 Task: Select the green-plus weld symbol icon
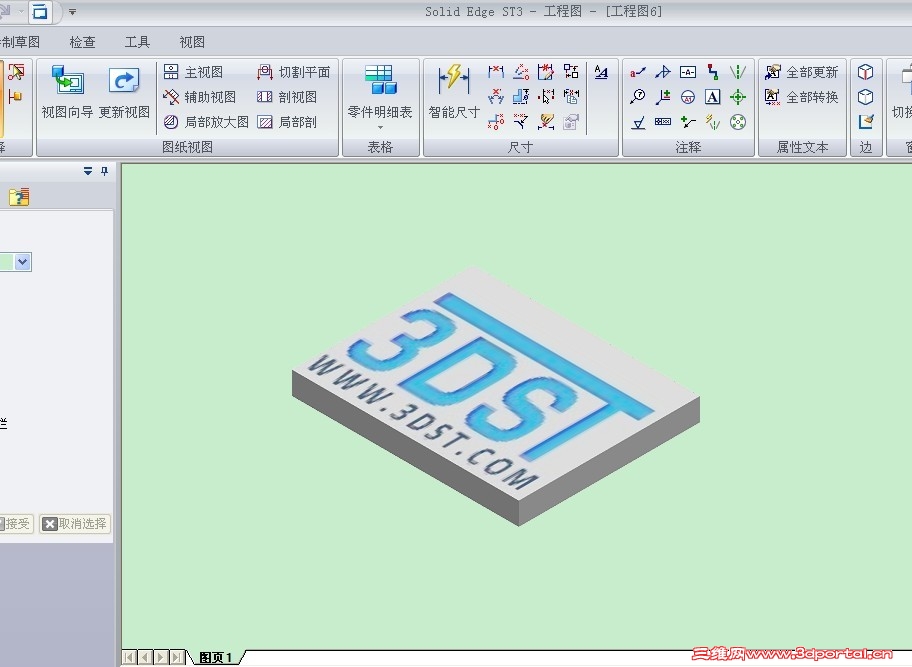[687, 122]
